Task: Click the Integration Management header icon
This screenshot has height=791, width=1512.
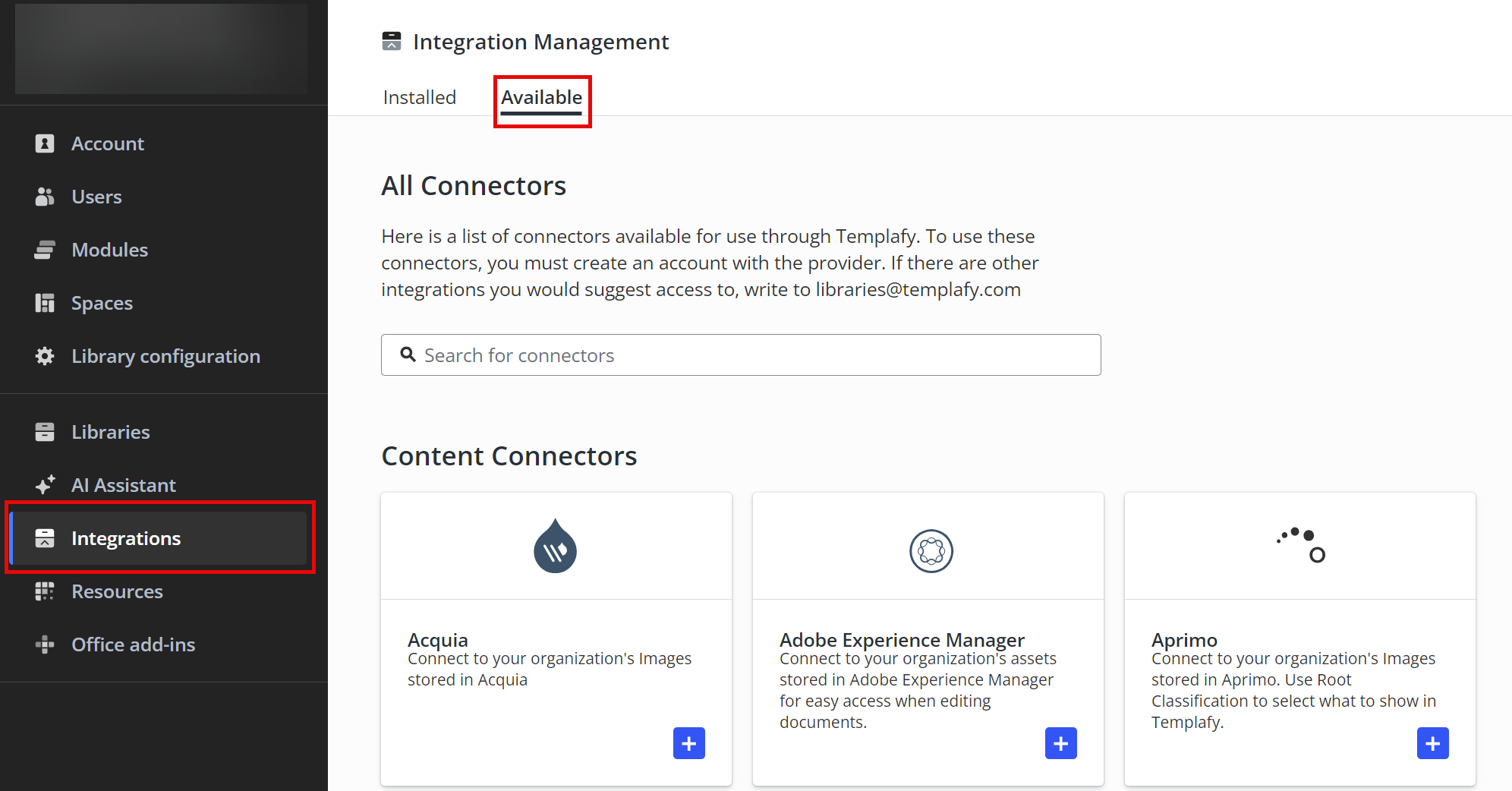Action: [392, 41]
